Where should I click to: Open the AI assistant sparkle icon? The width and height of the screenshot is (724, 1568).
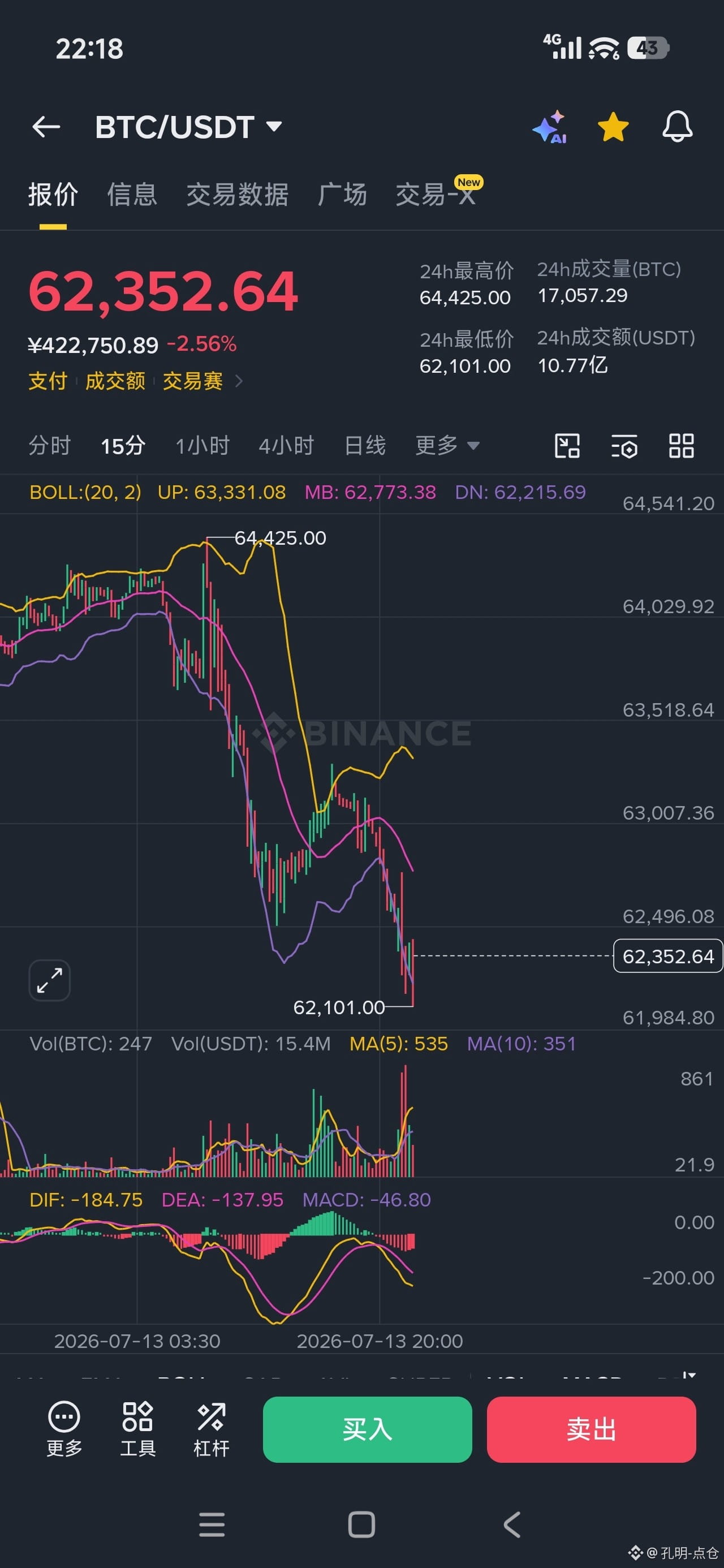tap(550, 127)
